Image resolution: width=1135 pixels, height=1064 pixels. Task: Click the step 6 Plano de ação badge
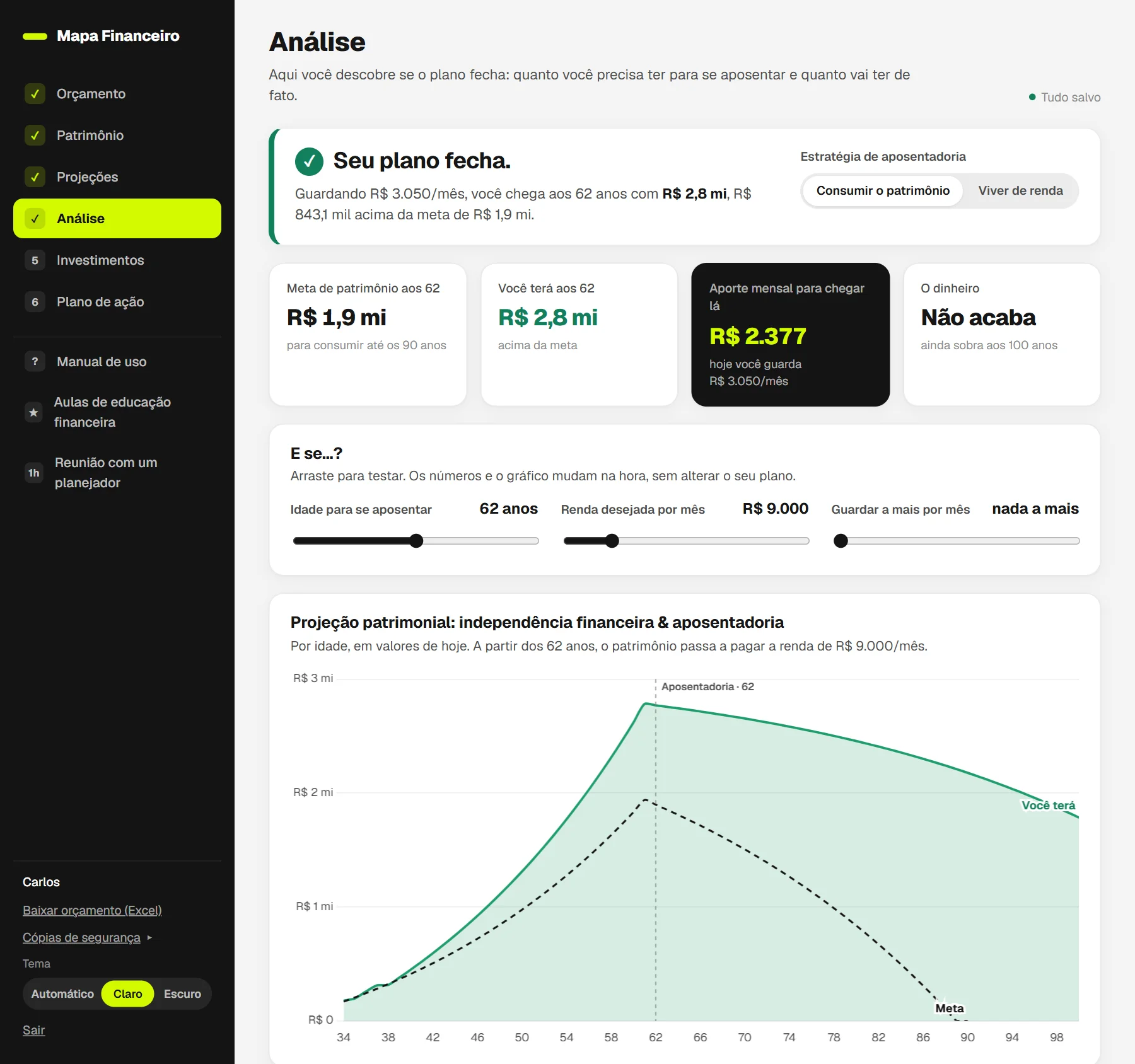click(x=35, y=302)
